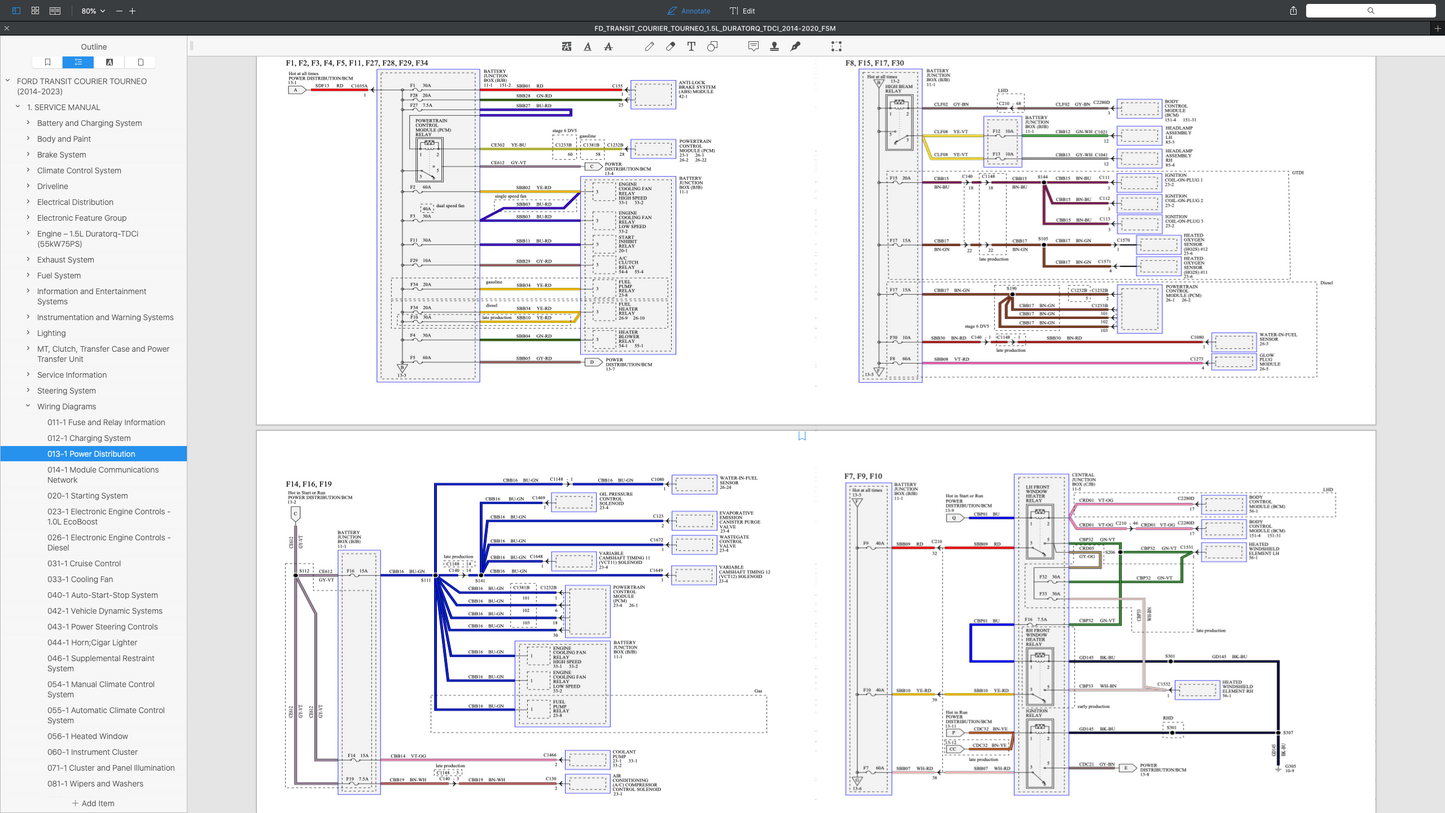Click Add Item at sidebar bottom
Screen dimensions: 1445x813
pyautogui.click(x=93, y=803)
